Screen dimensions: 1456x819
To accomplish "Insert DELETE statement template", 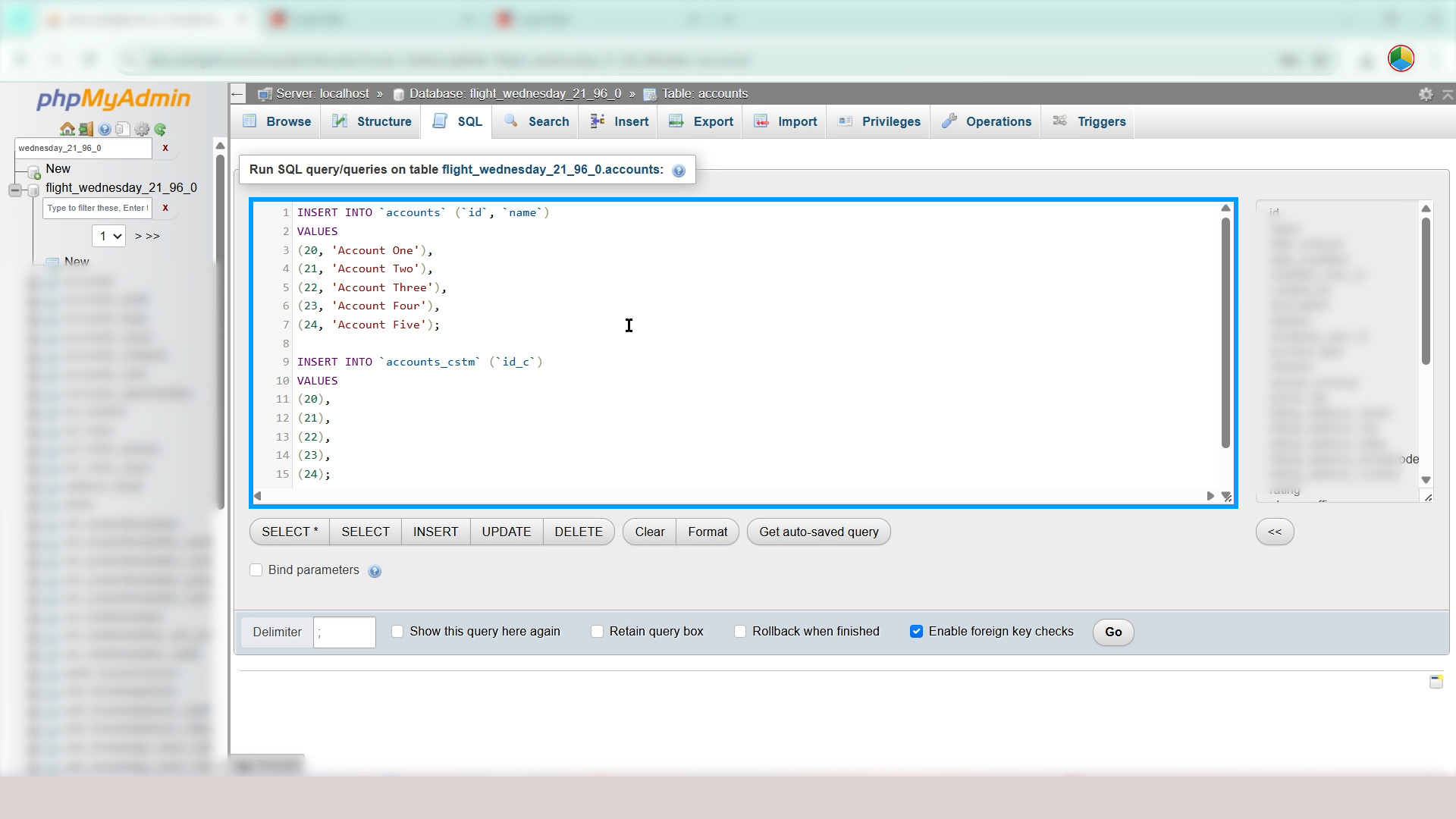I will 579,532.
